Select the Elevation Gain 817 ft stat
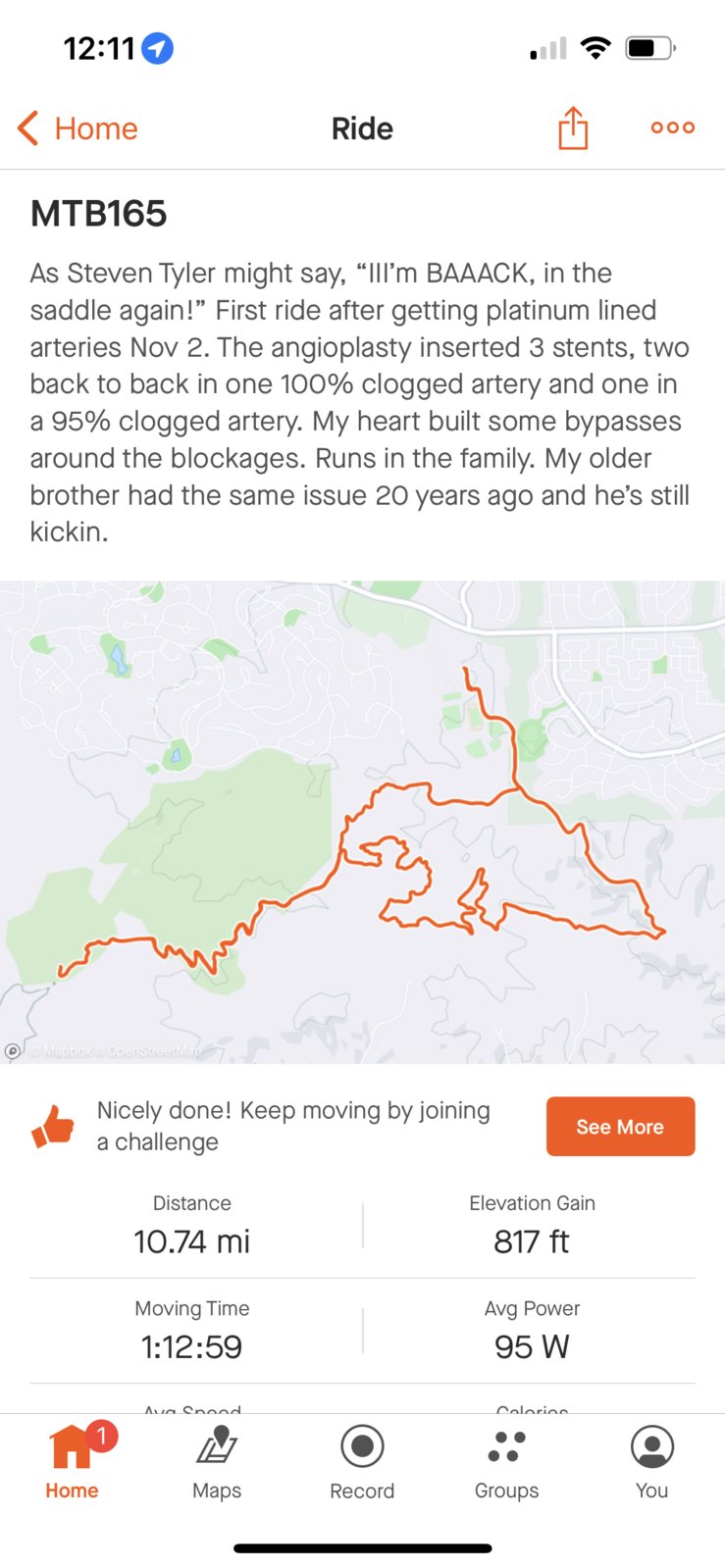725x1568 pixels. pyautogui.click(x=532, y=1226)
